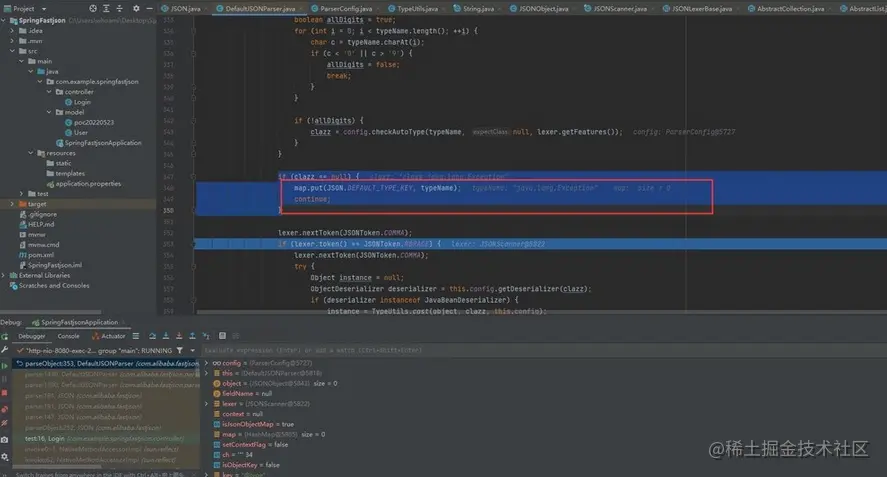The image size is (887, 477).
Task: Expand the .idea folder
Action: tap(12, 31)
